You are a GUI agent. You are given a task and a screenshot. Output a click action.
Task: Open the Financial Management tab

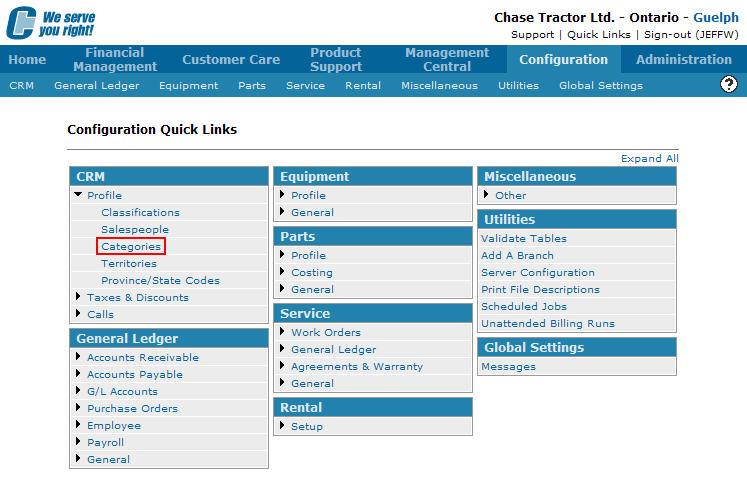pos(115,60)
